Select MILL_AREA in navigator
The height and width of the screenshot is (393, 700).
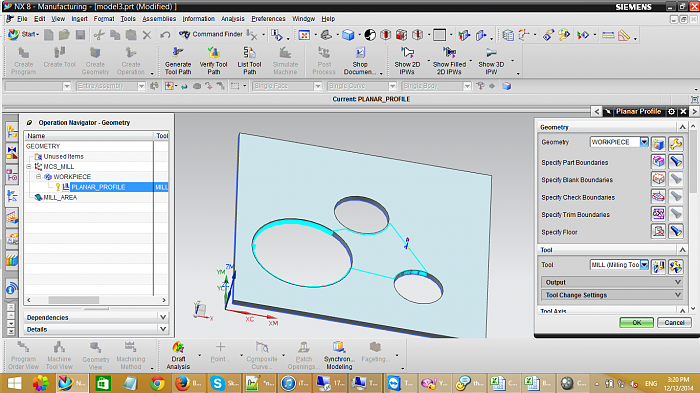pyautogui.click(x=60, y=197)
